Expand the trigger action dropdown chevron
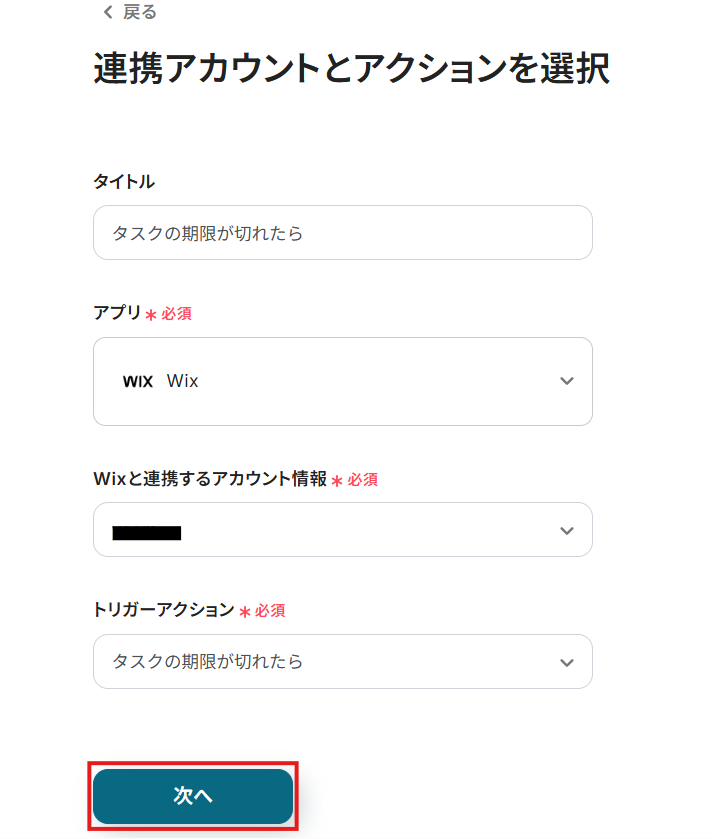712x839 pixels. pos(567,662)
